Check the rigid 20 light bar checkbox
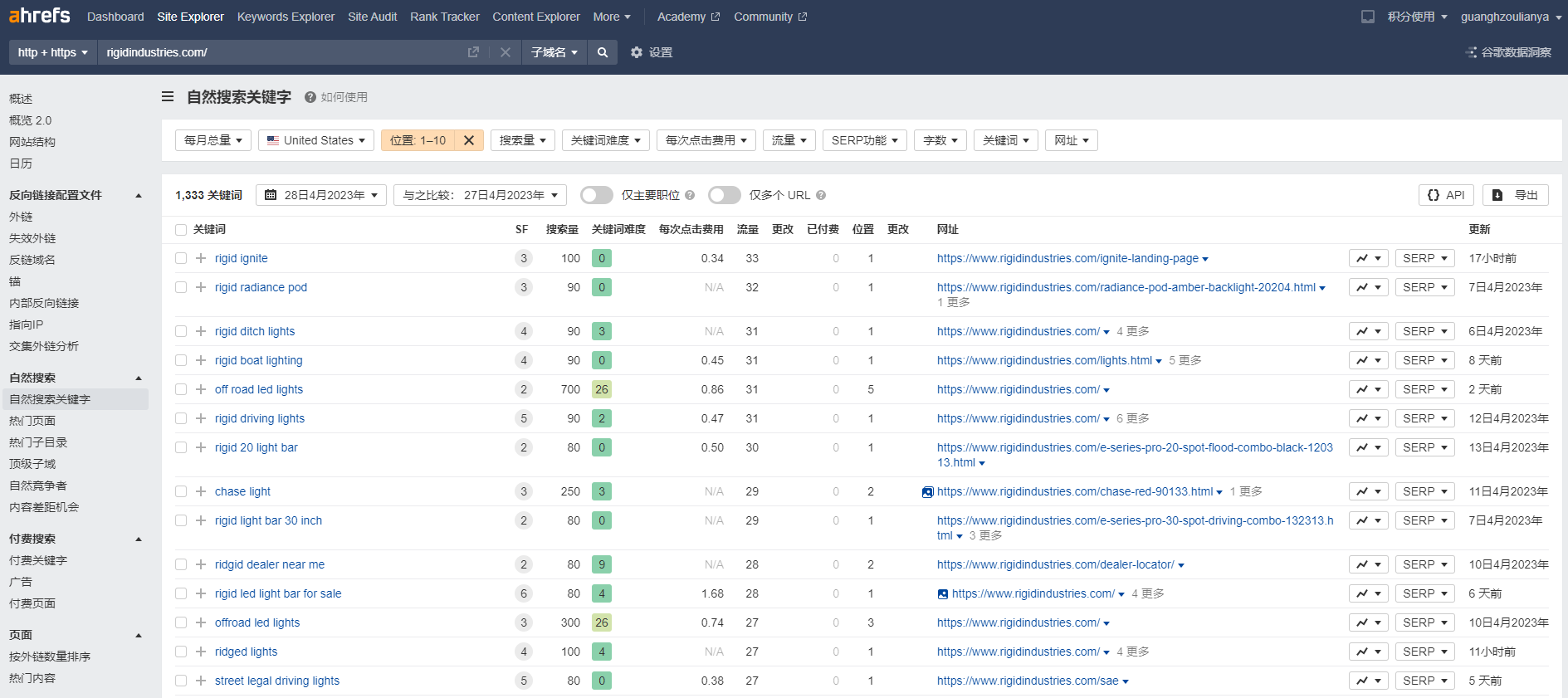 (x=181, y=447)
